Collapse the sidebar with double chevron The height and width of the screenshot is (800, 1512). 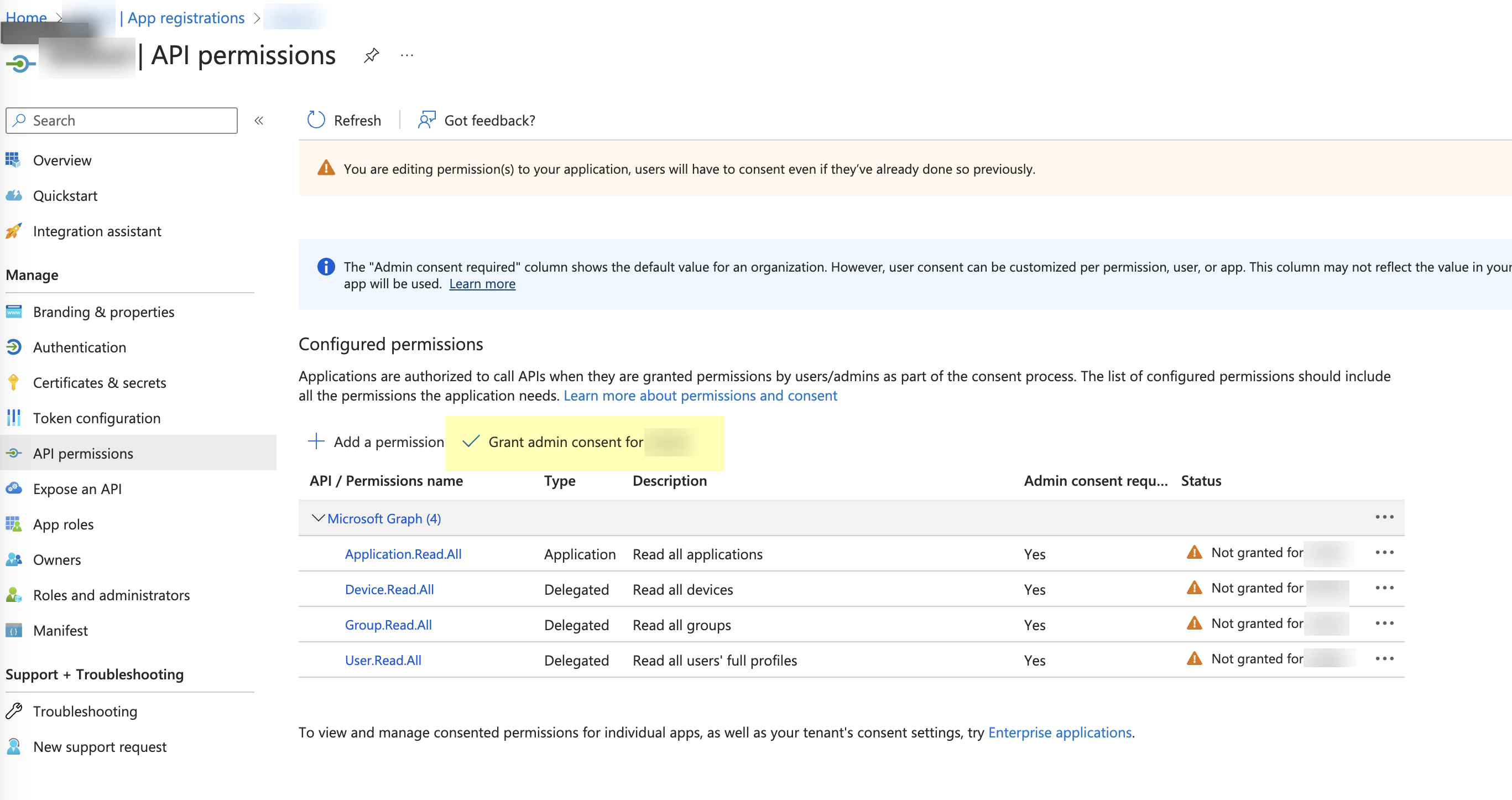[x=259, y=121]
